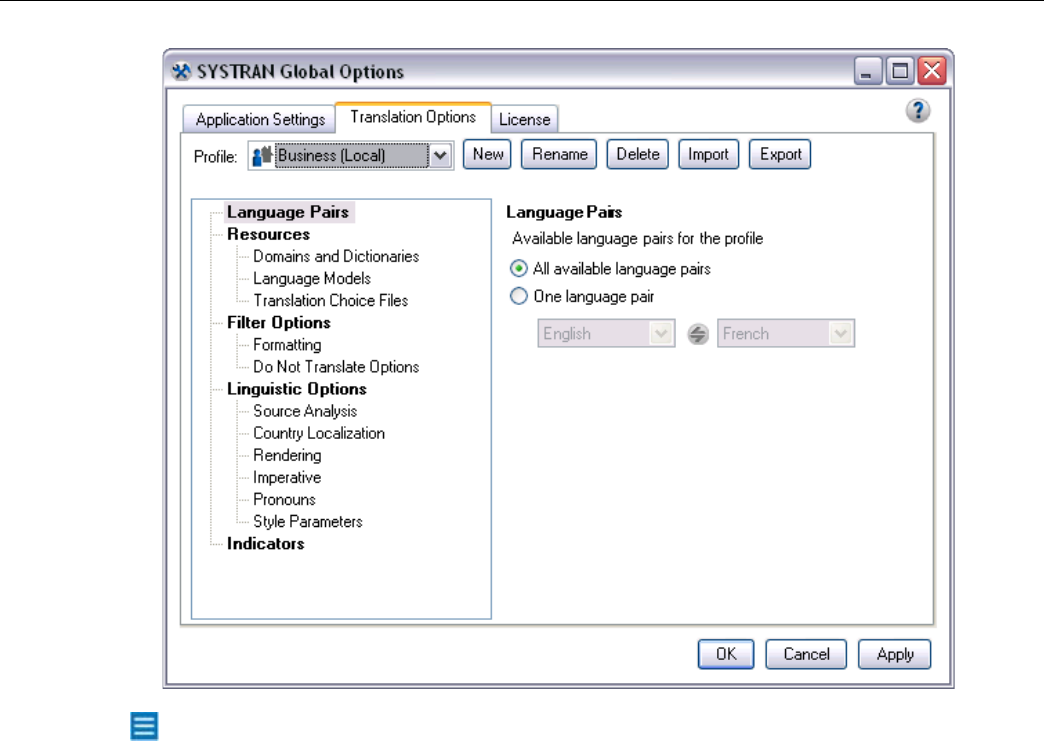Open the Profile dropdown arrow
The width and height of the screenshot is (1044, 741).
click(x=440, y=156)
